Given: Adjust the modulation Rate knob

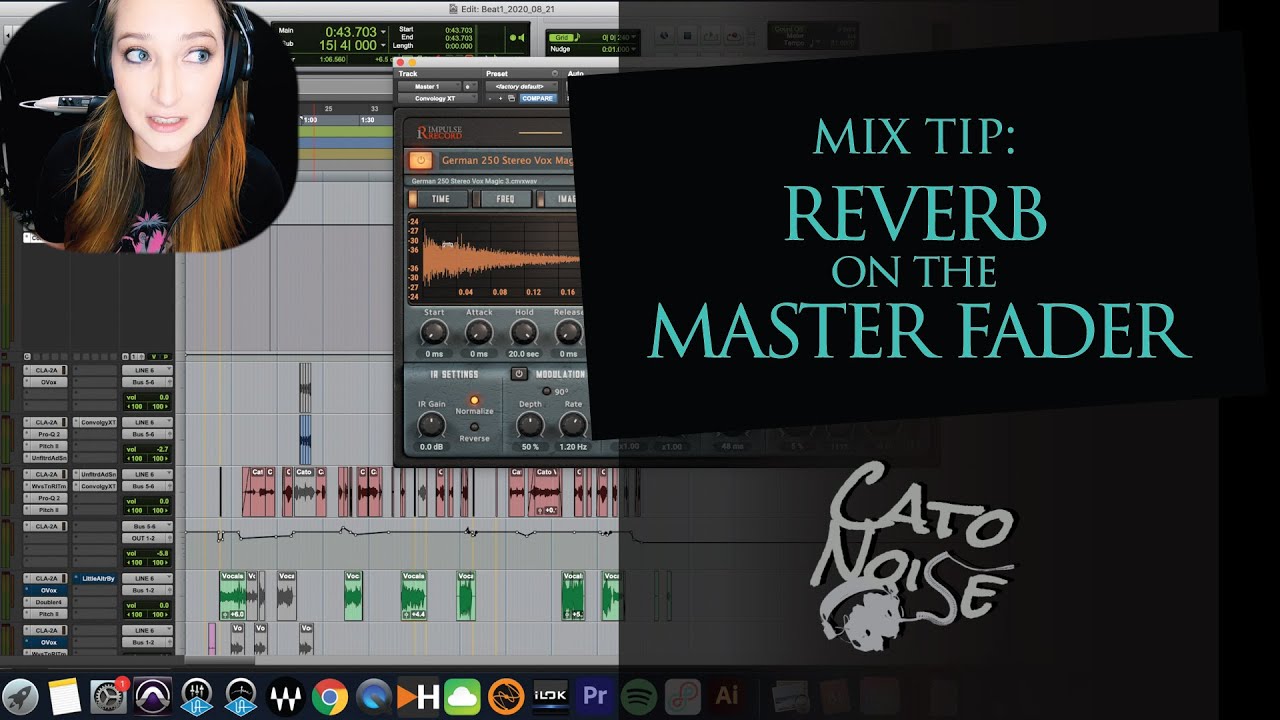Looking at the screenshot, I should pos(573,425).
